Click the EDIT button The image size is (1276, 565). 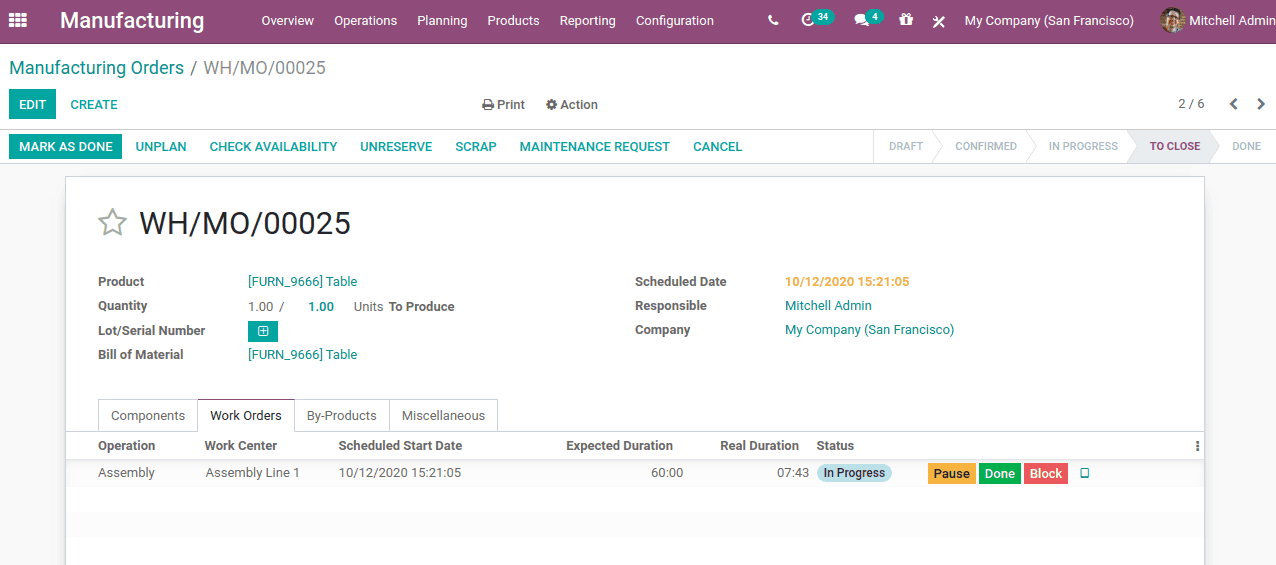[x=33, y=105]
